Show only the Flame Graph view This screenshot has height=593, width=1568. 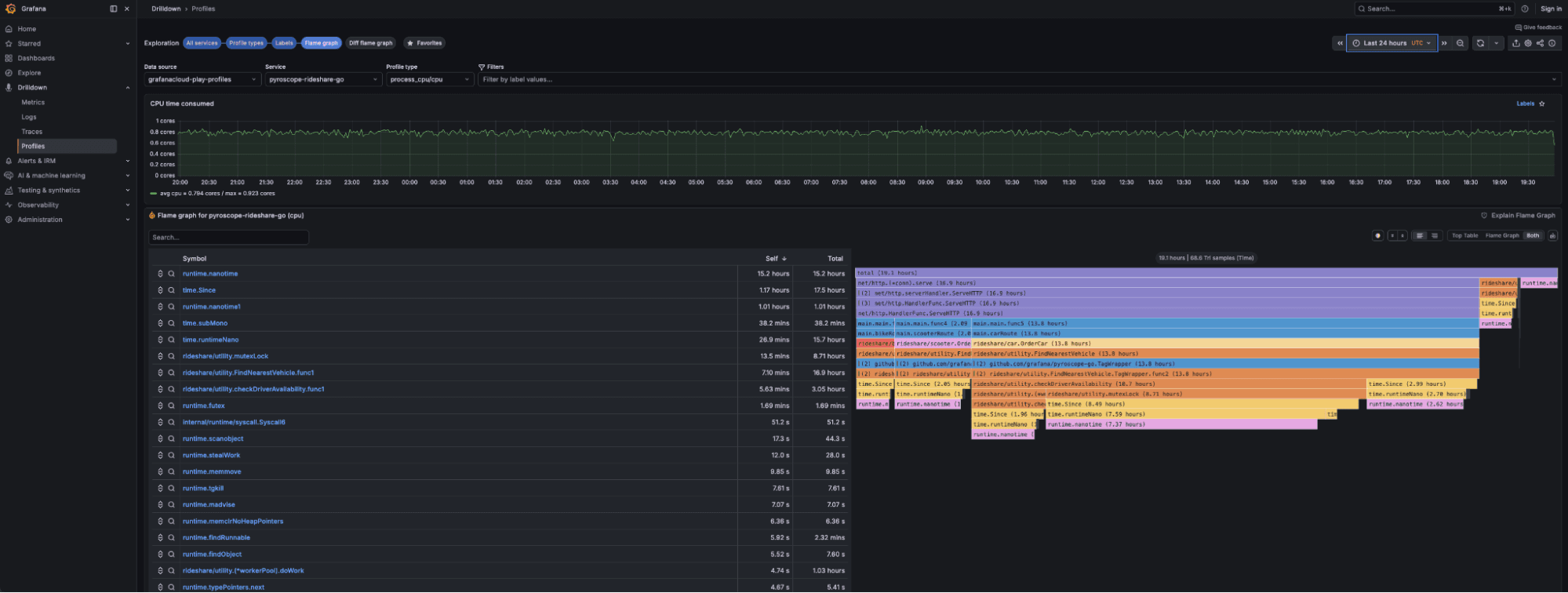[1502, 235]
